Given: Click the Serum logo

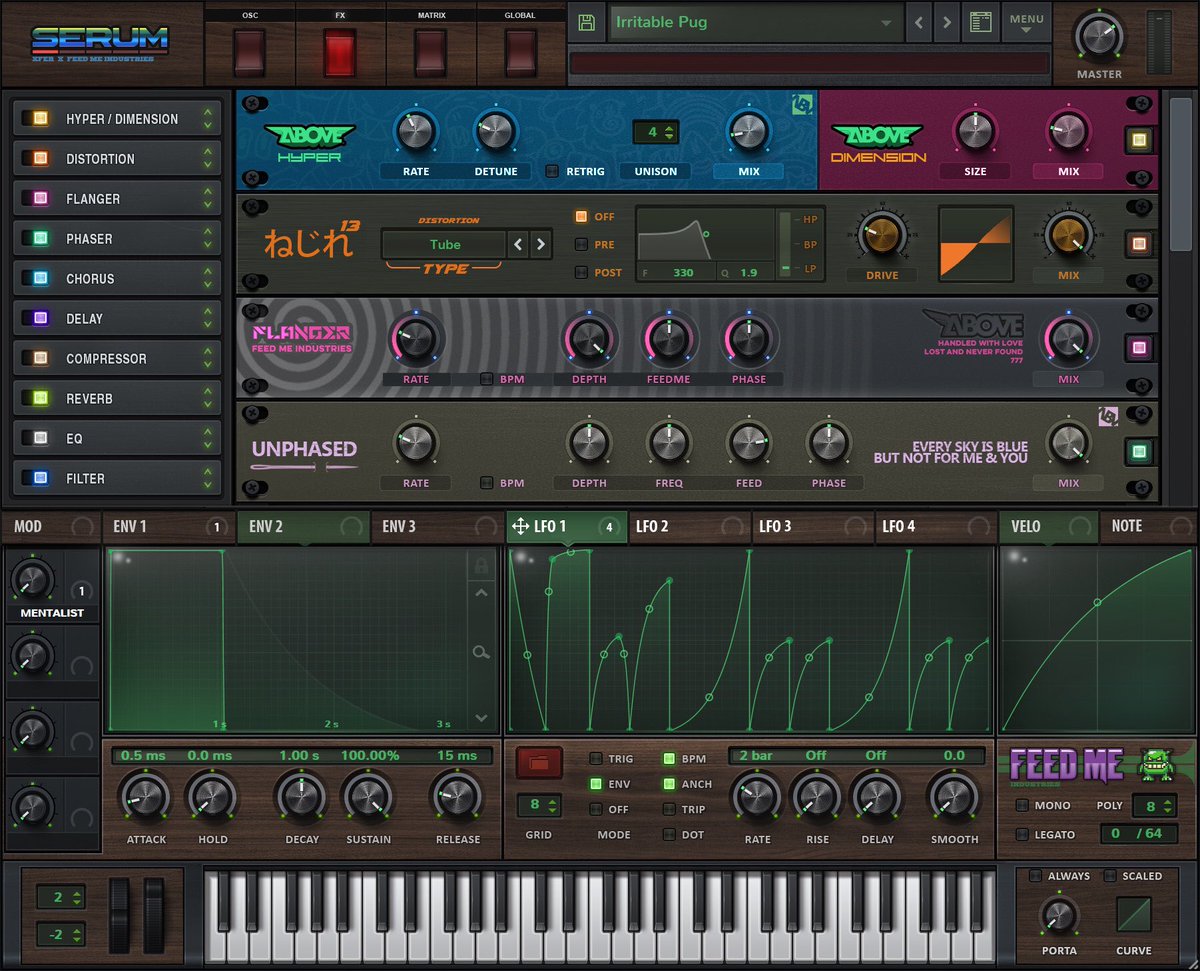Looking at the screenshot, I should click(100, 41).
